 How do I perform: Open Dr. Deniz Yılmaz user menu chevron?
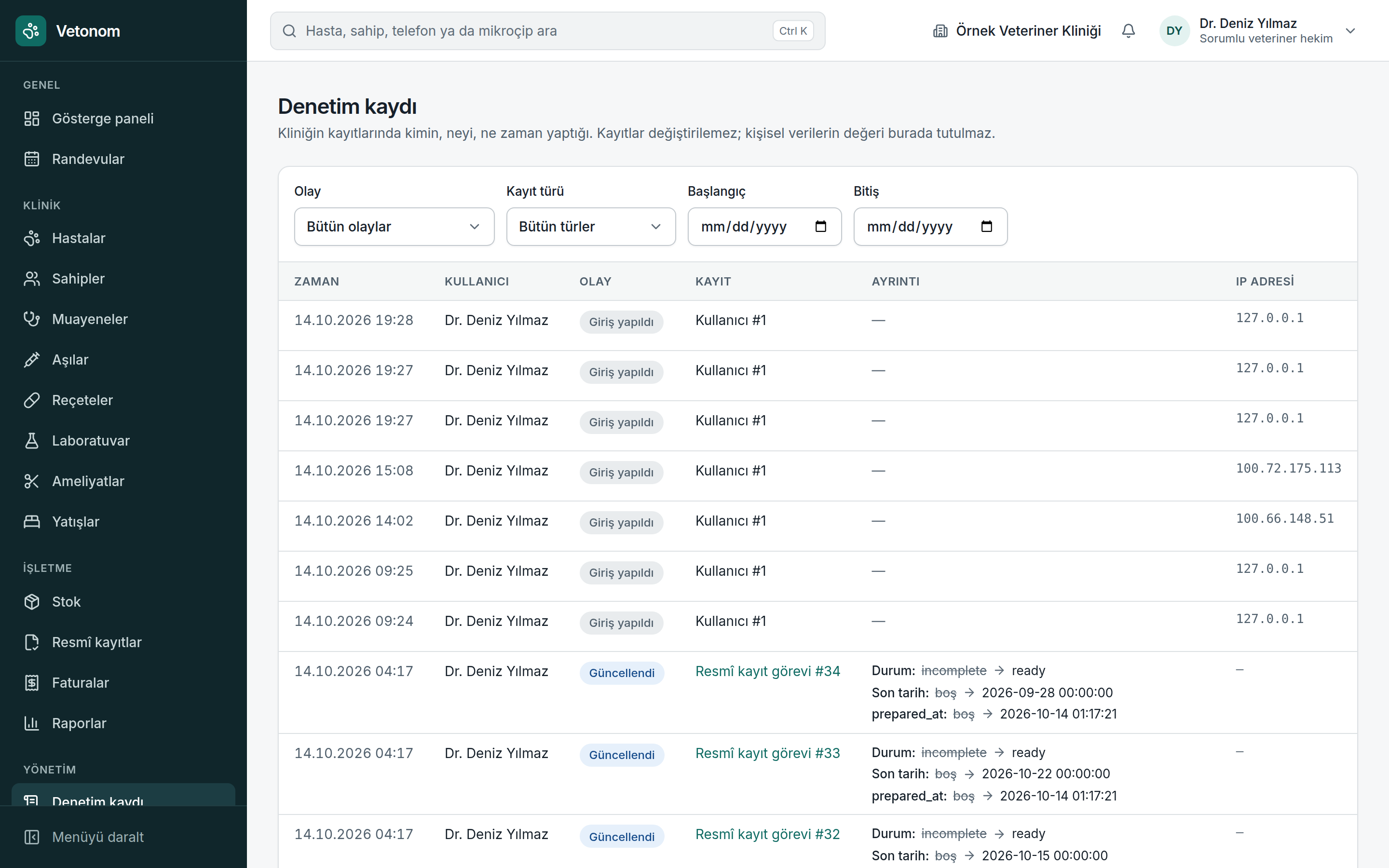pyautogui.click(x=1350, y=31)
